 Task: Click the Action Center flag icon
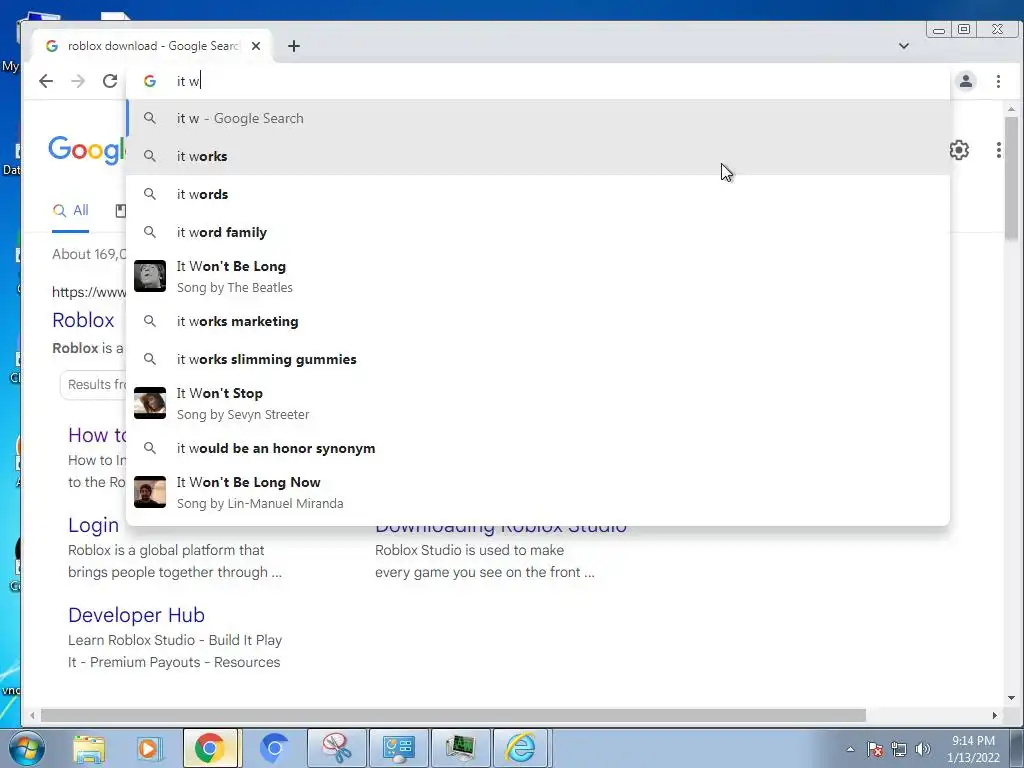tap(875, 749)
